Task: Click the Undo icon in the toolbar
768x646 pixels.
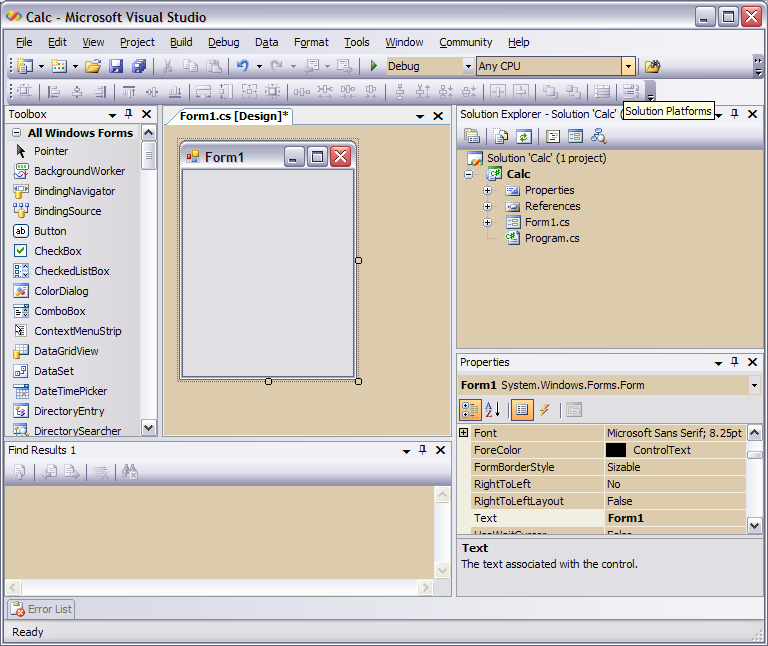Action: 243,66
